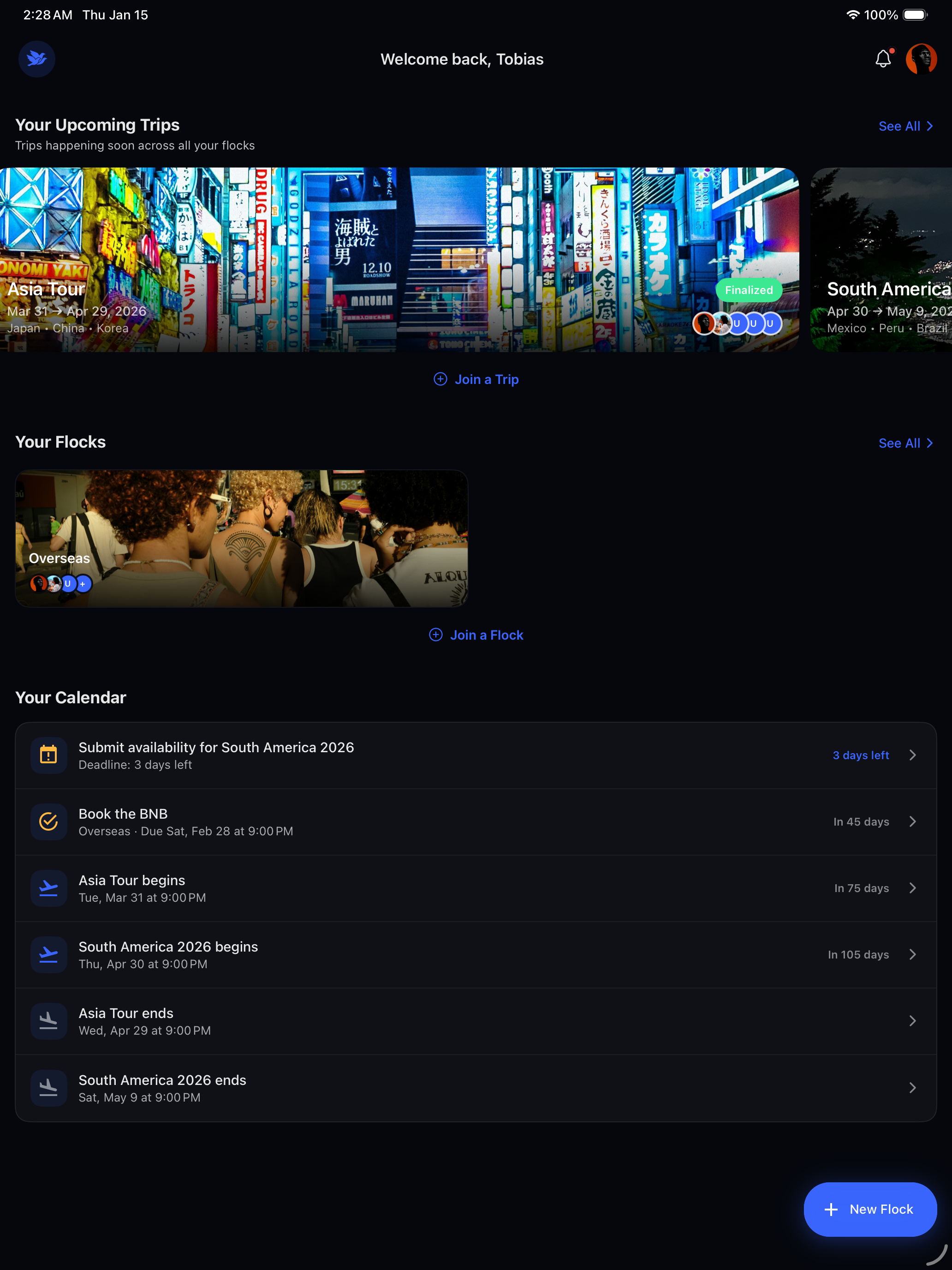952x1270 pixels.
Task: Tap the Wi-Fi status icon
Action: (x=853, y=15)
